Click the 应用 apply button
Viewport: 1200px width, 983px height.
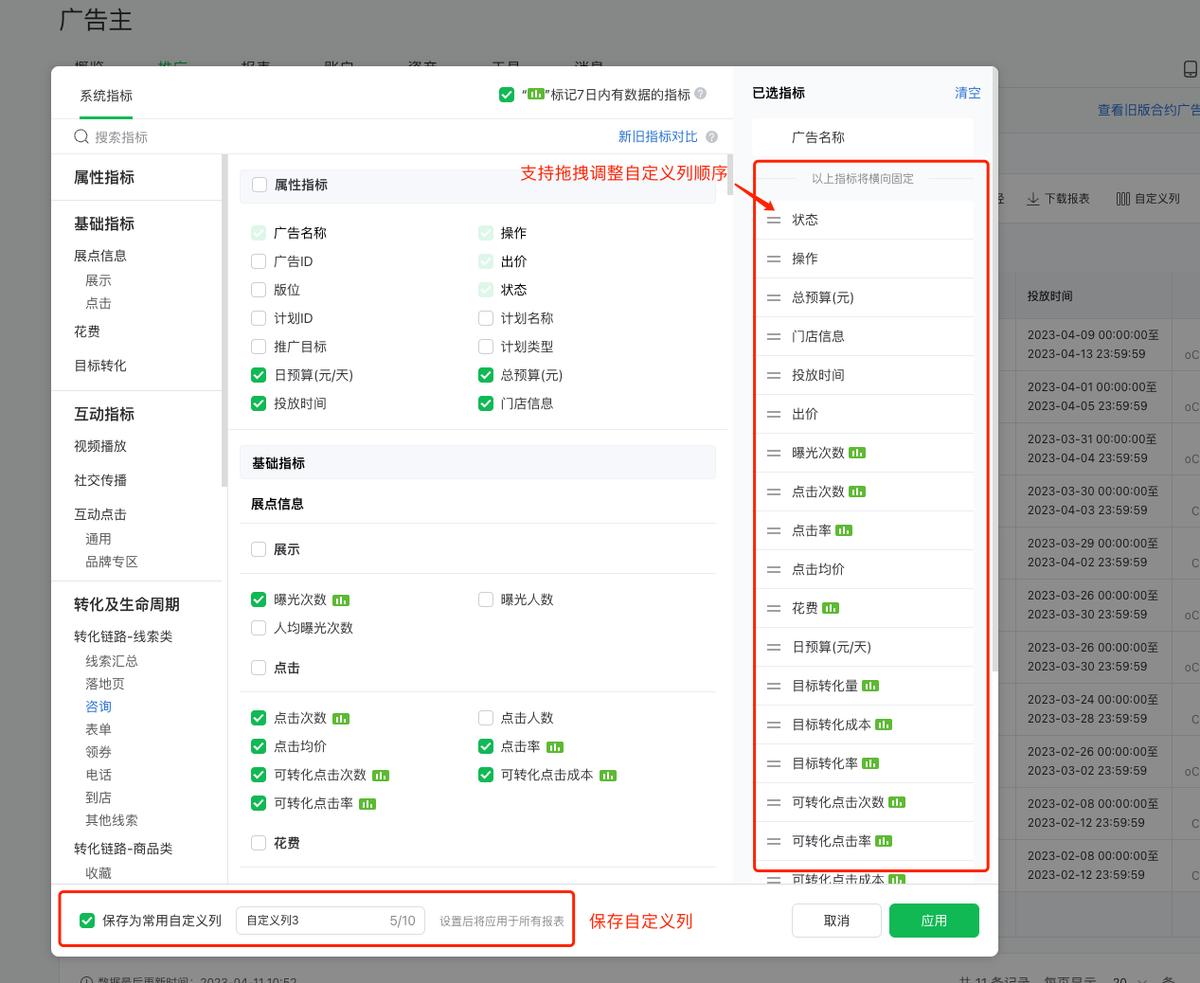pyautogui.click(x=933, y=920)
